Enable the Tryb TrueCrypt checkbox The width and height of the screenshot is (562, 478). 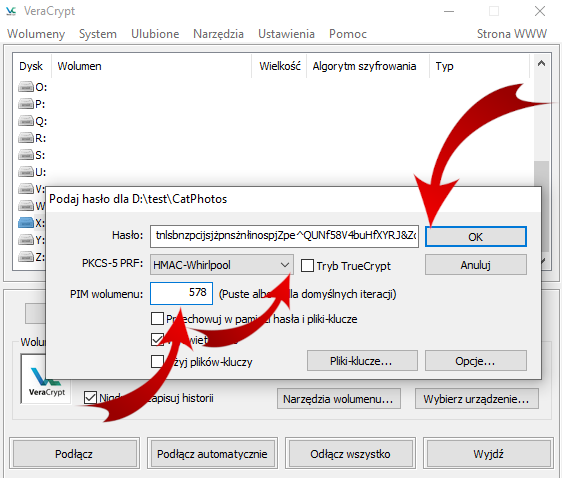[x=307, y=266]
